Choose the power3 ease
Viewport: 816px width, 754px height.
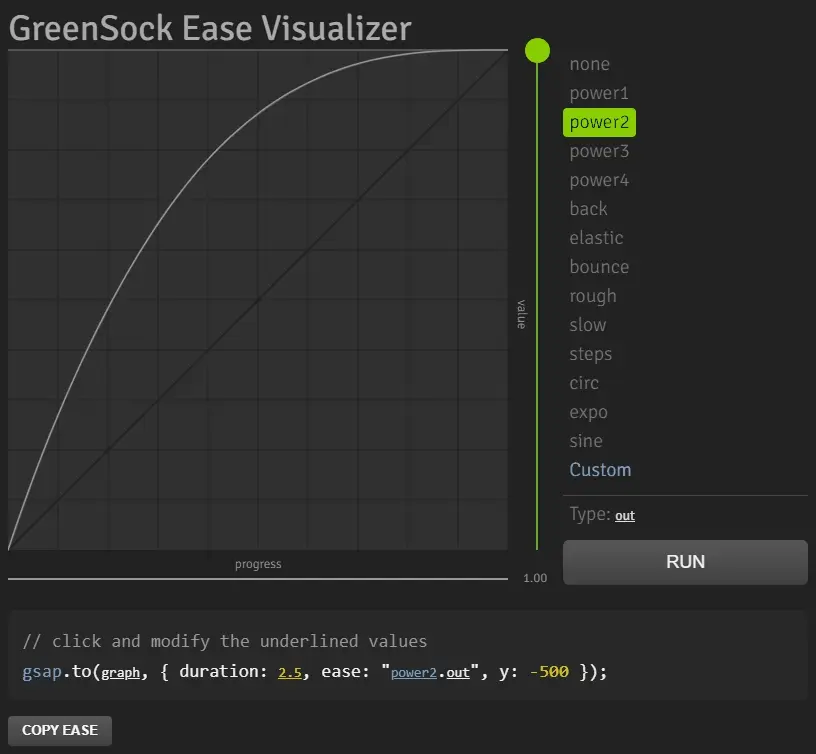click(x=599, y=151)
